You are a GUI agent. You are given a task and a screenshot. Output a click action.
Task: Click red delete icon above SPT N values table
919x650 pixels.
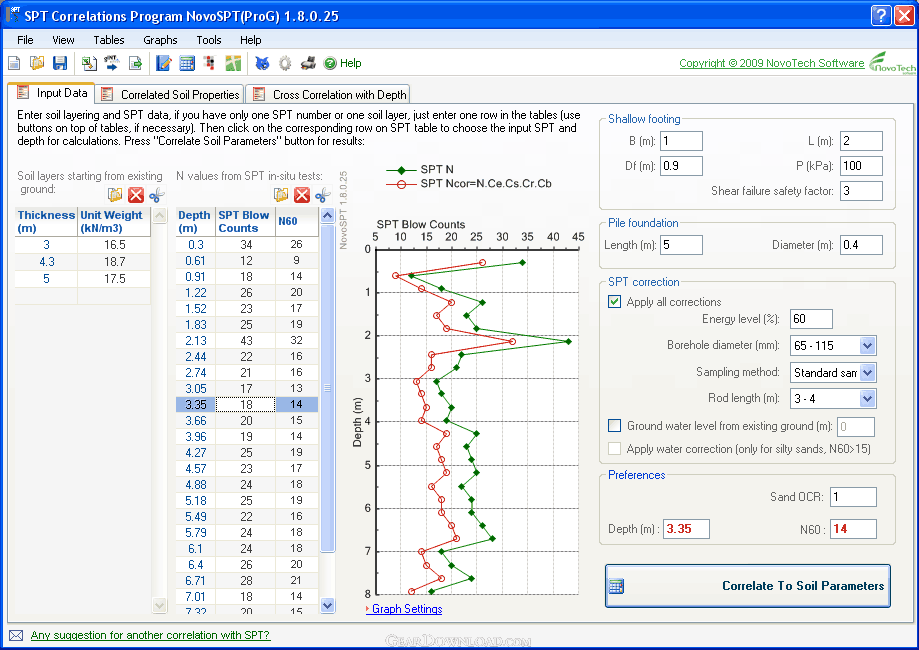tap(302, 195)
